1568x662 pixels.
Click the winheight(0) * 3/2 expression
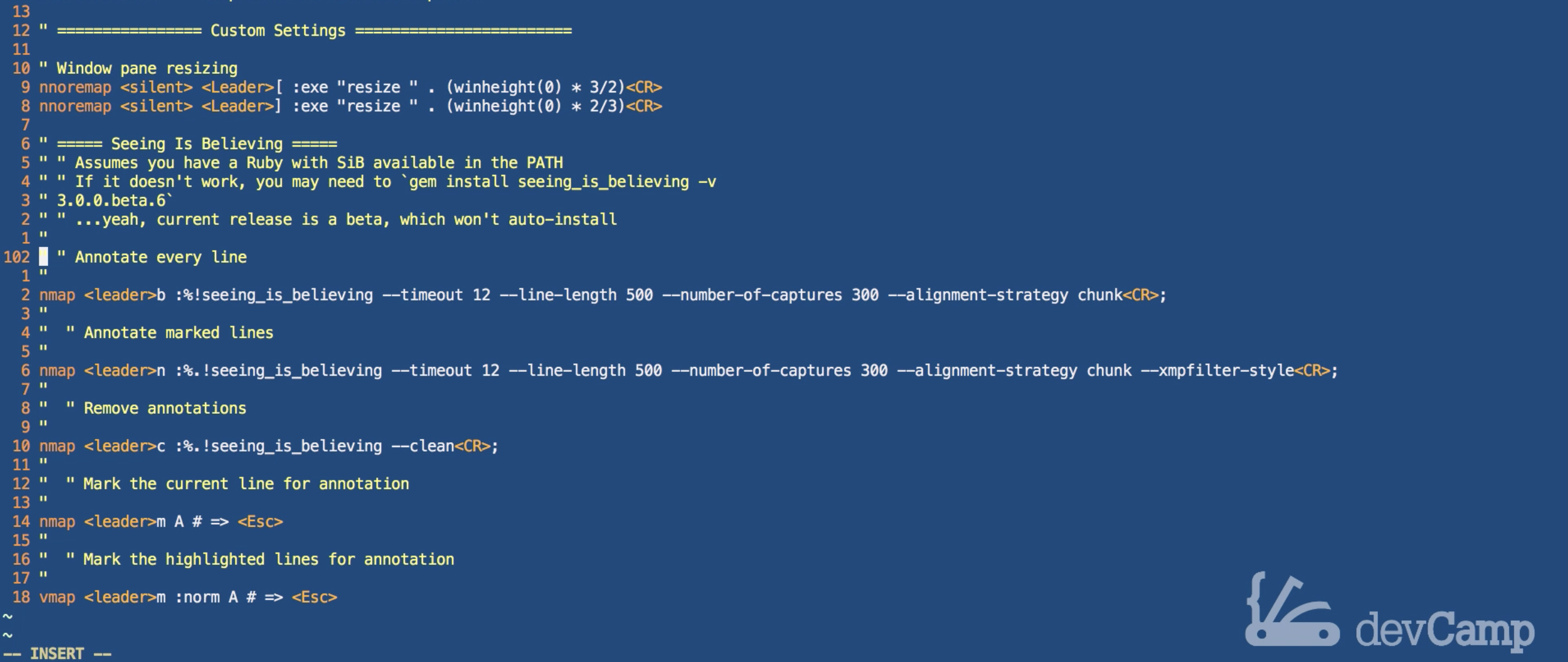(x=536, y=87)
